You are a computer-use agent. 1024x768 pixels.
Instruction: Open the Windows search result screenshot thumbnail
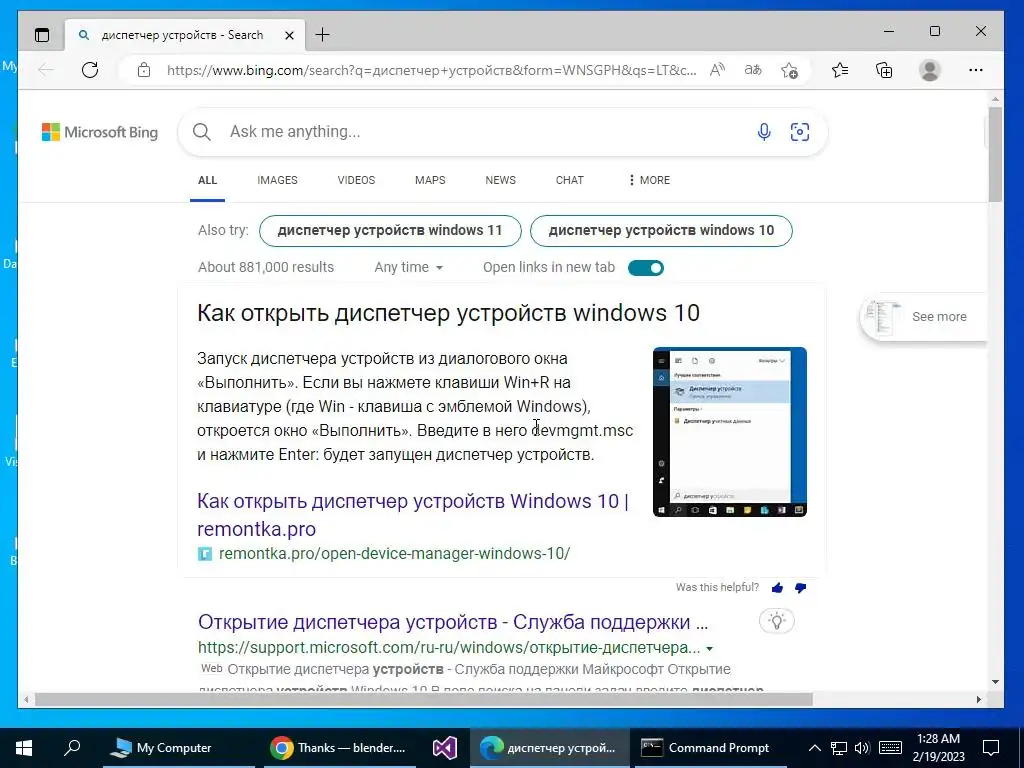729,432
